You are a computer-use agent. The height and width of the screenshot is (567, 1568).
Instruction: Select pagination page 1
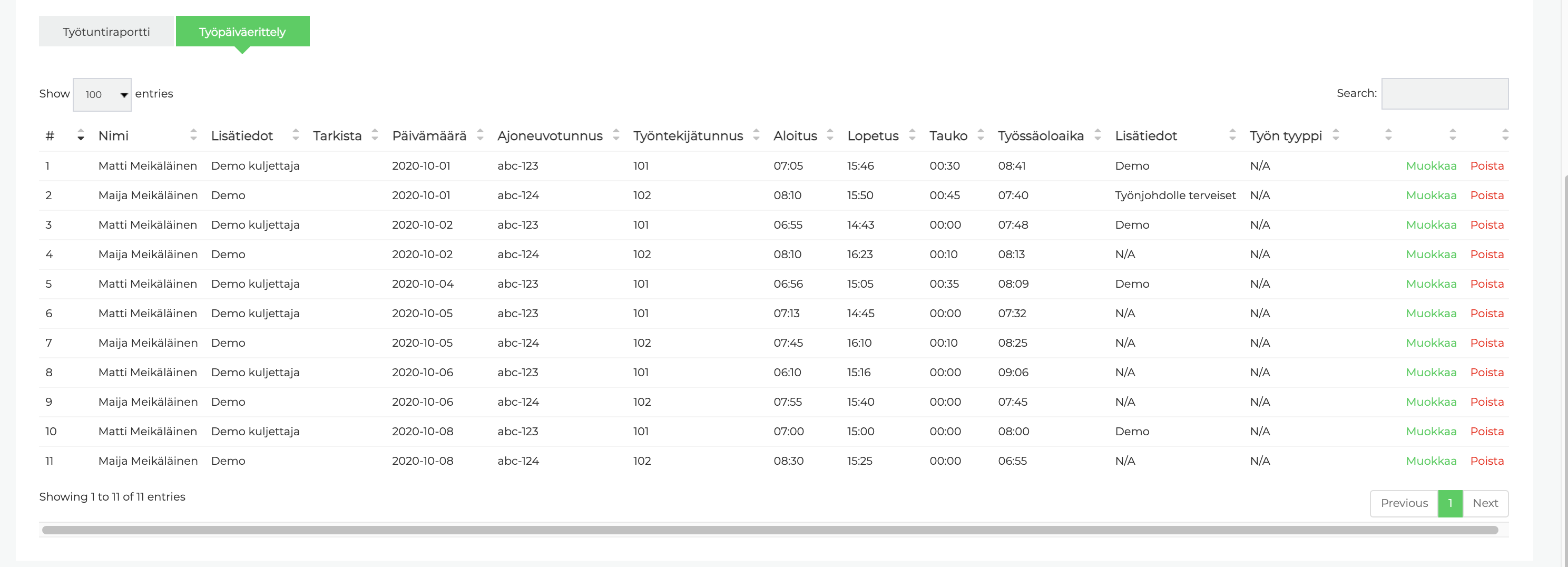[1450, 503]
